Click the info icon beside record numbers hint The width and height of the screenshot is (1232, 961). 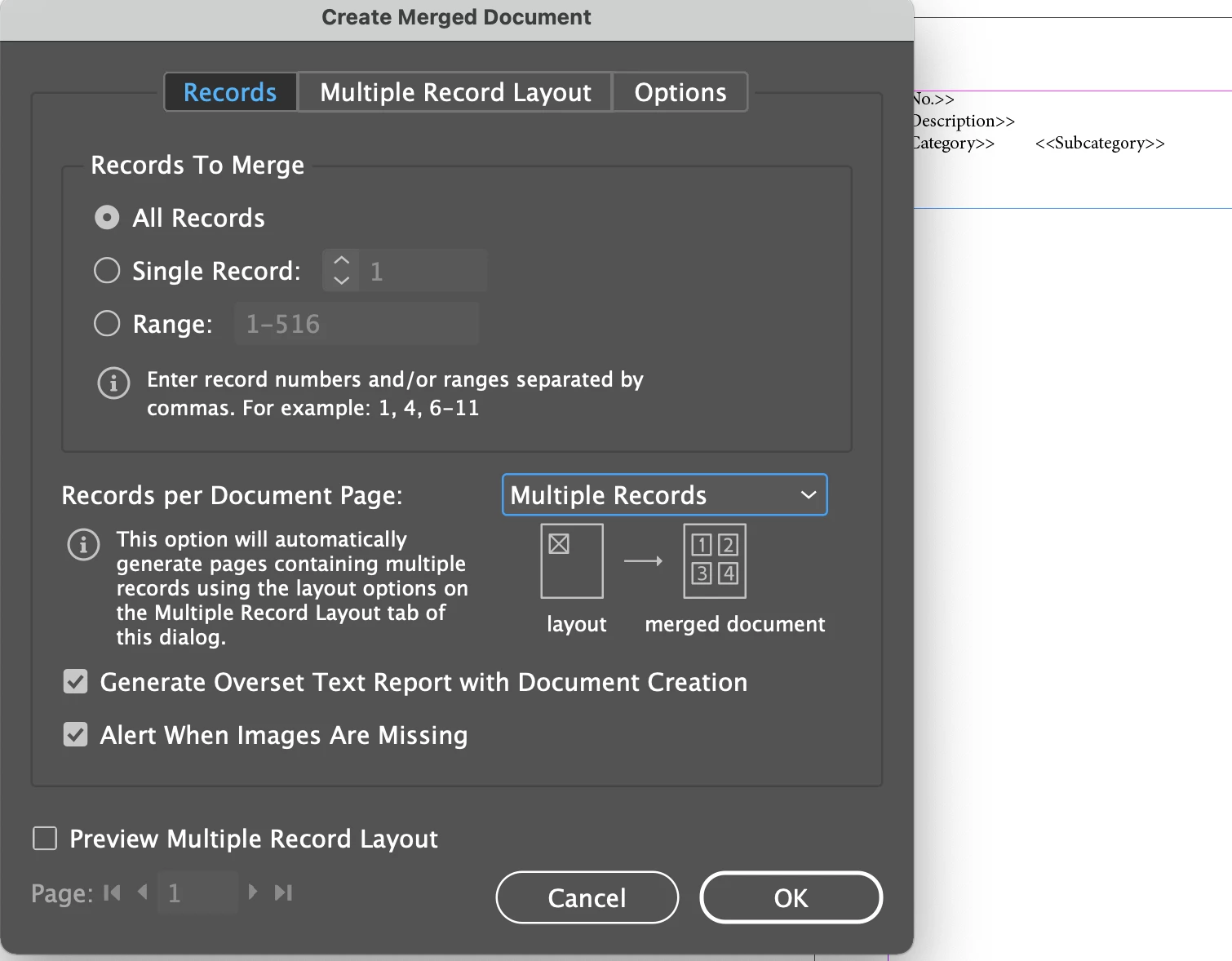(x=113, y=382)
